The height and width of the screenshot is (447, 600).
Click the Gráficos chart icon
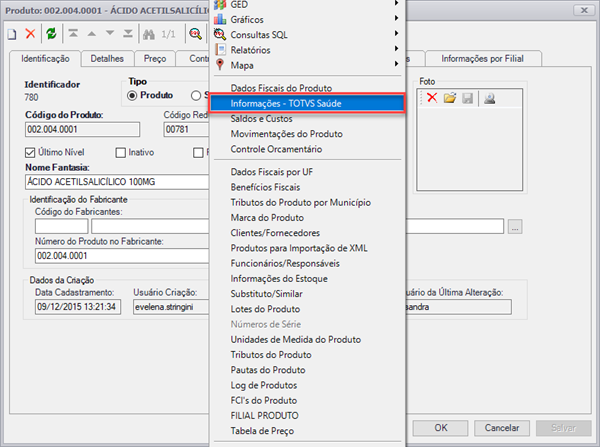[220, 19]
